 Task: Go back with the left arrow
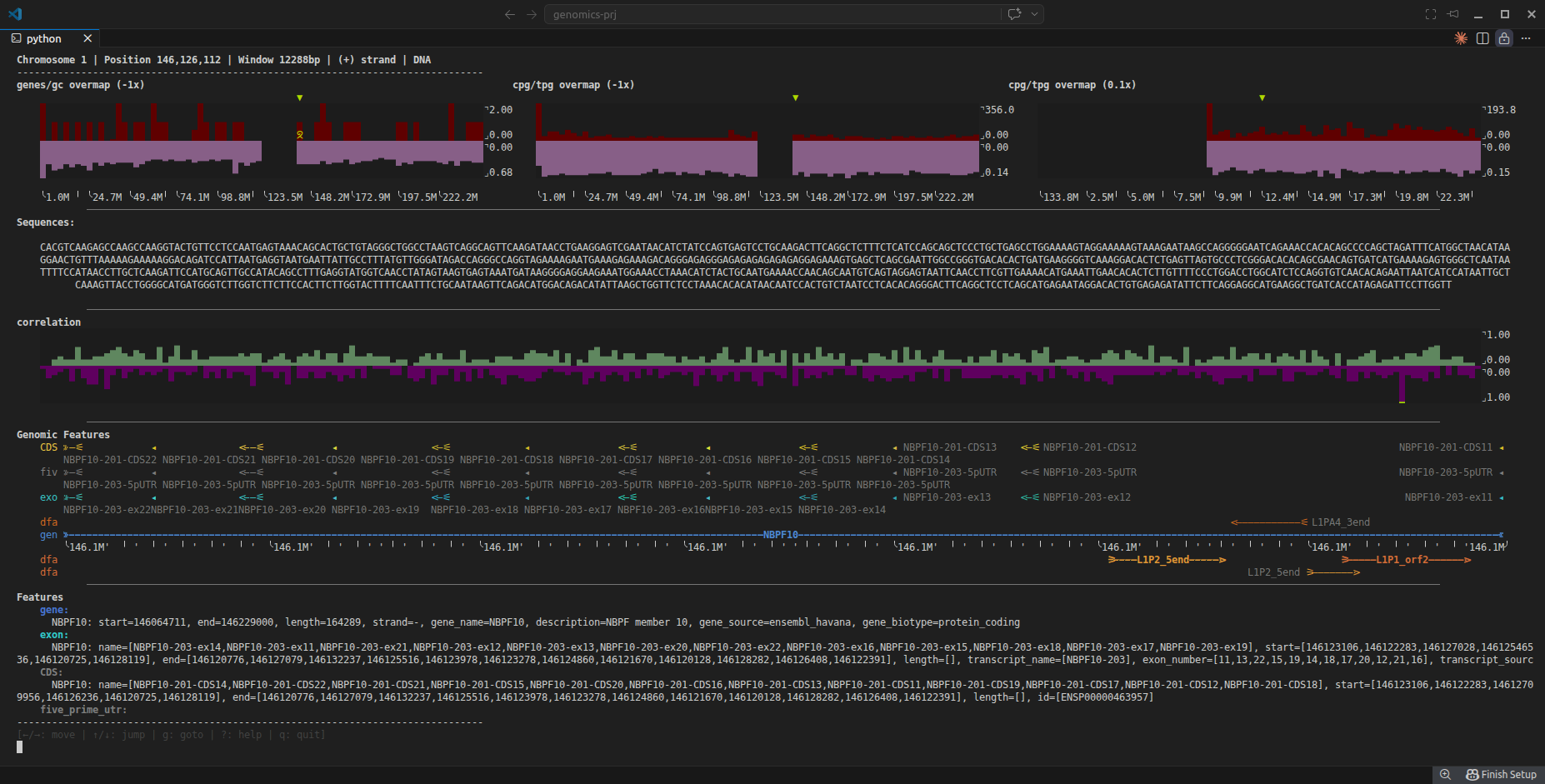pos(510,14)
